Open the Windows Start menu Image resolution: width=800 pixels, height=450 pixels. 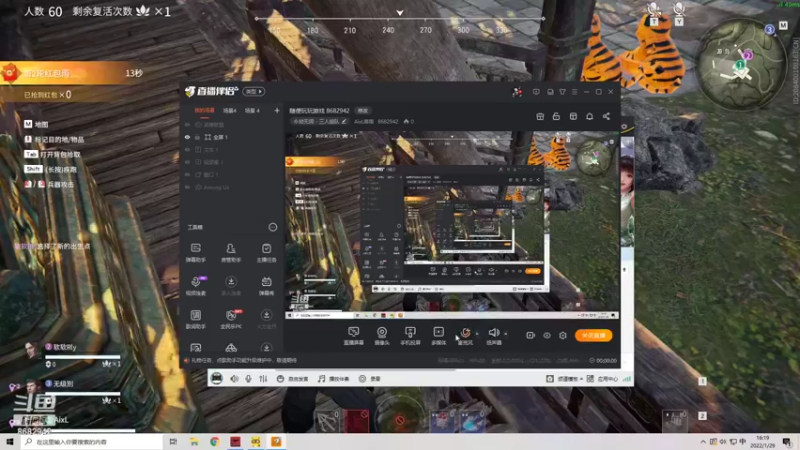pos(10,441)
